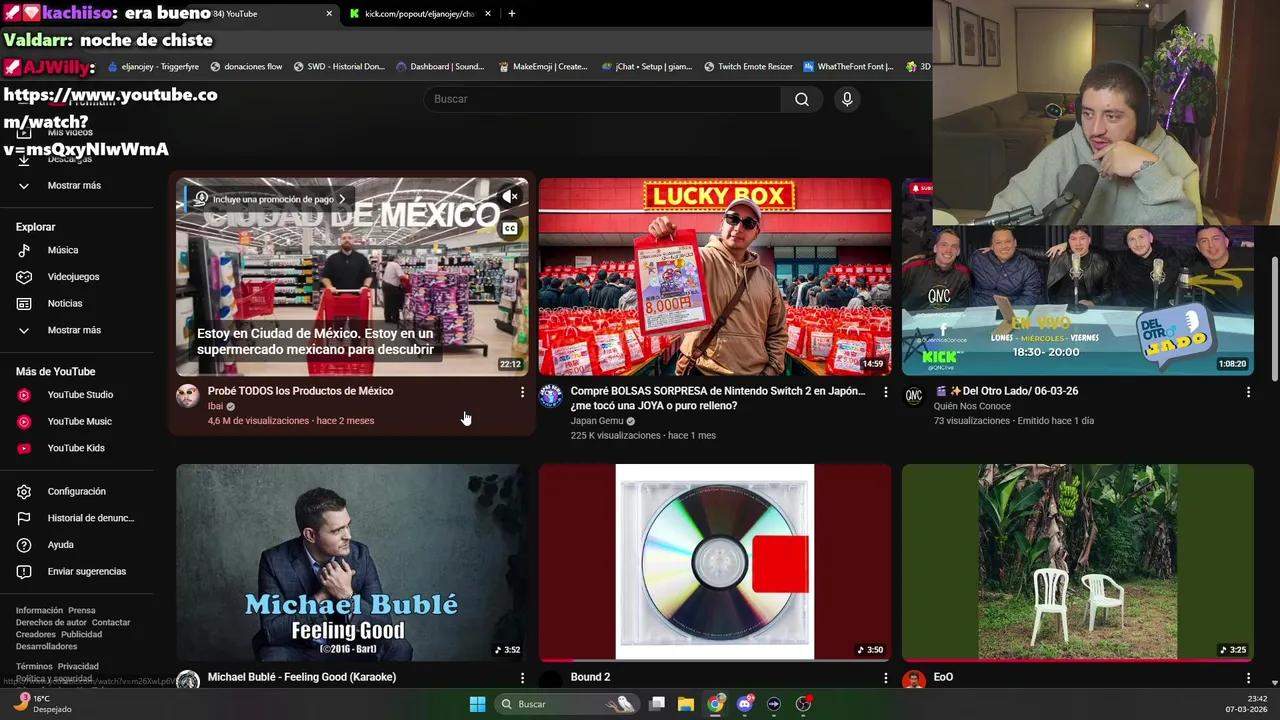Open options menu for BOLSAS SORPRESA video
The width and height of the screenshot is (1280, 720).
point(885,392)
